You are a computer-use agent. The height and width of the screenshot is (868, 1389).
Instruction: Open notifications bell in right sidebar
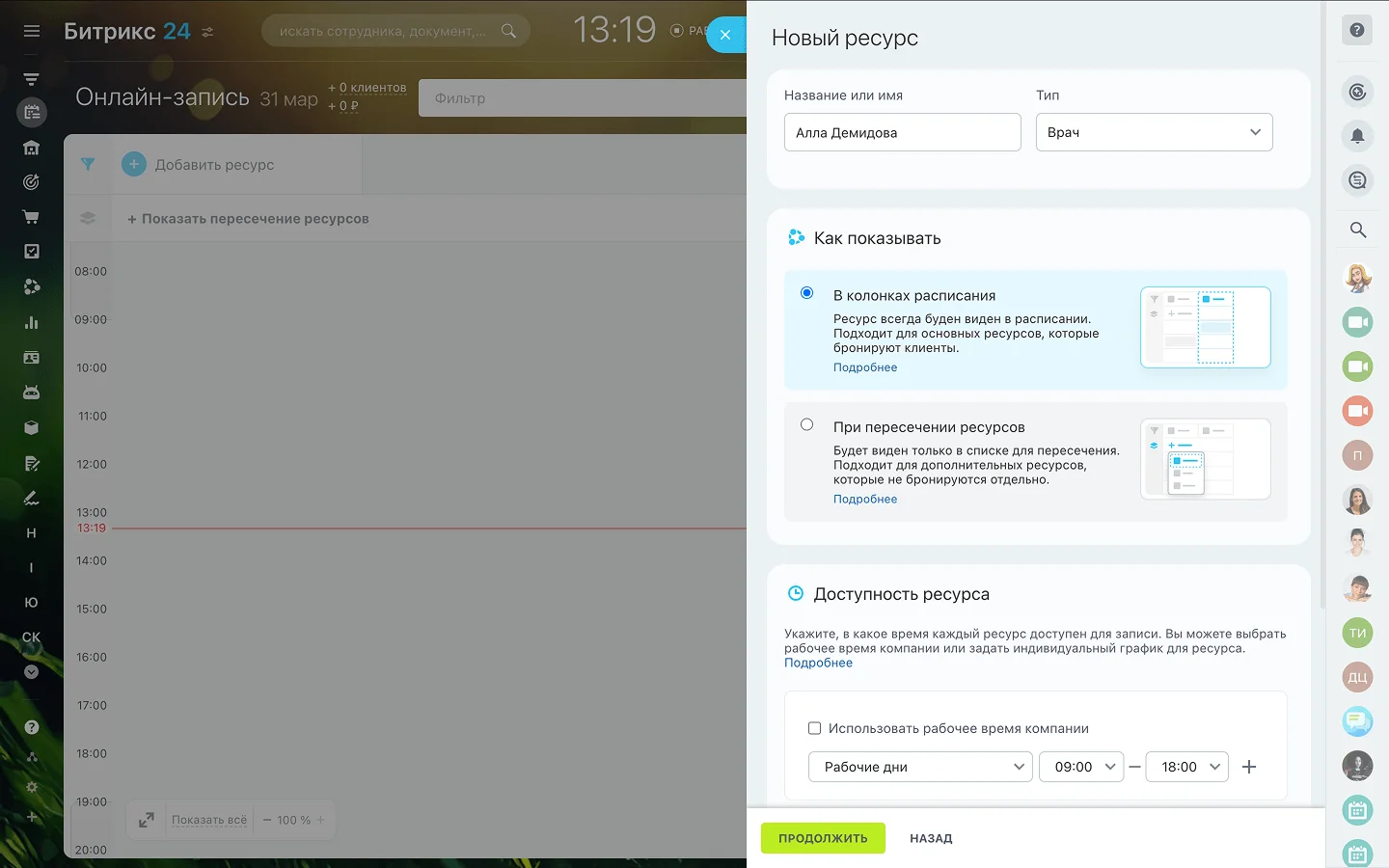click(1357, 136)
